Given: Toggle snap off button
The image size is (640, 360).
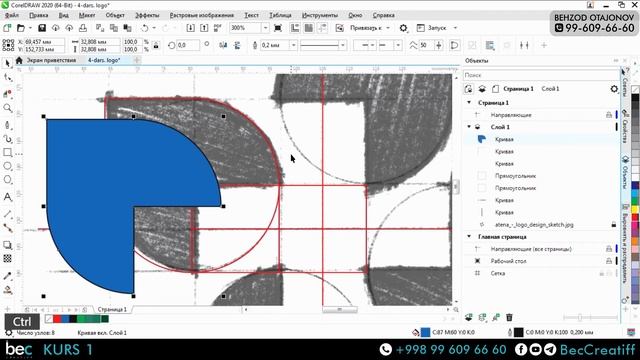Looking at the screenshot, I should point(340,28).
